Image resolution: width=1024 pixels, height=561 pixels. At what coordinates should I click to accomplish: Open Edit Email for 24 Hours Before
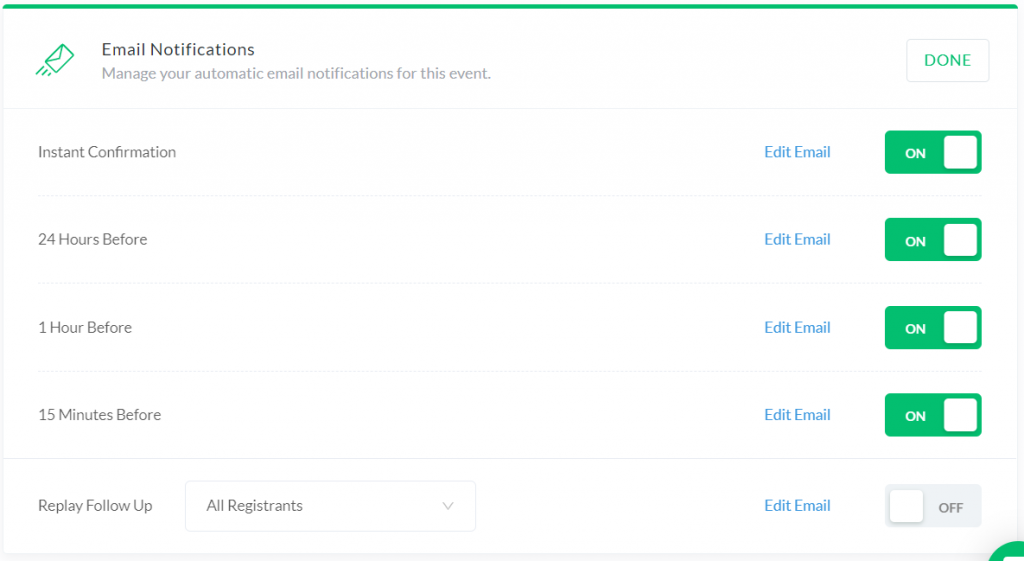[x=797, y=239]
